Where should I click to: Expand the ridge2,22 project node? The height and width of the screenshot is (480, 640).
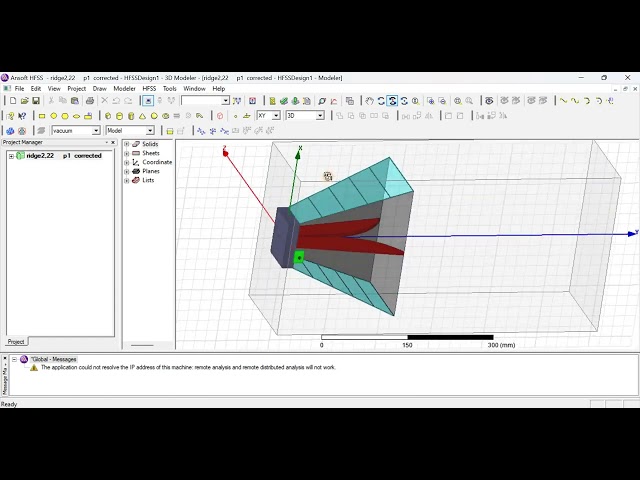(x=11, y=156)
